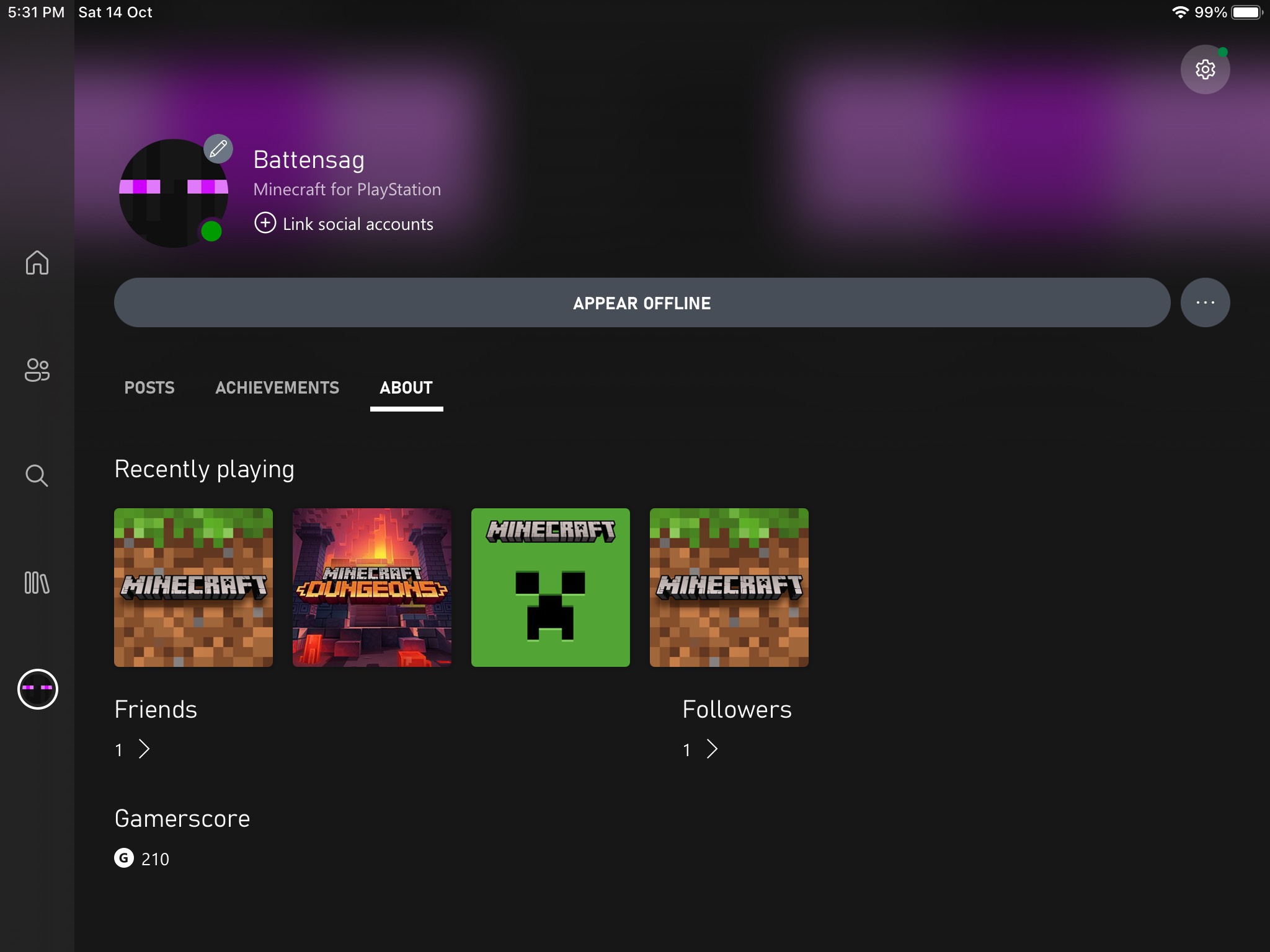Select the profile avatar sidebar icon
The image size is (1270, 952).
(x=38, y=689)
